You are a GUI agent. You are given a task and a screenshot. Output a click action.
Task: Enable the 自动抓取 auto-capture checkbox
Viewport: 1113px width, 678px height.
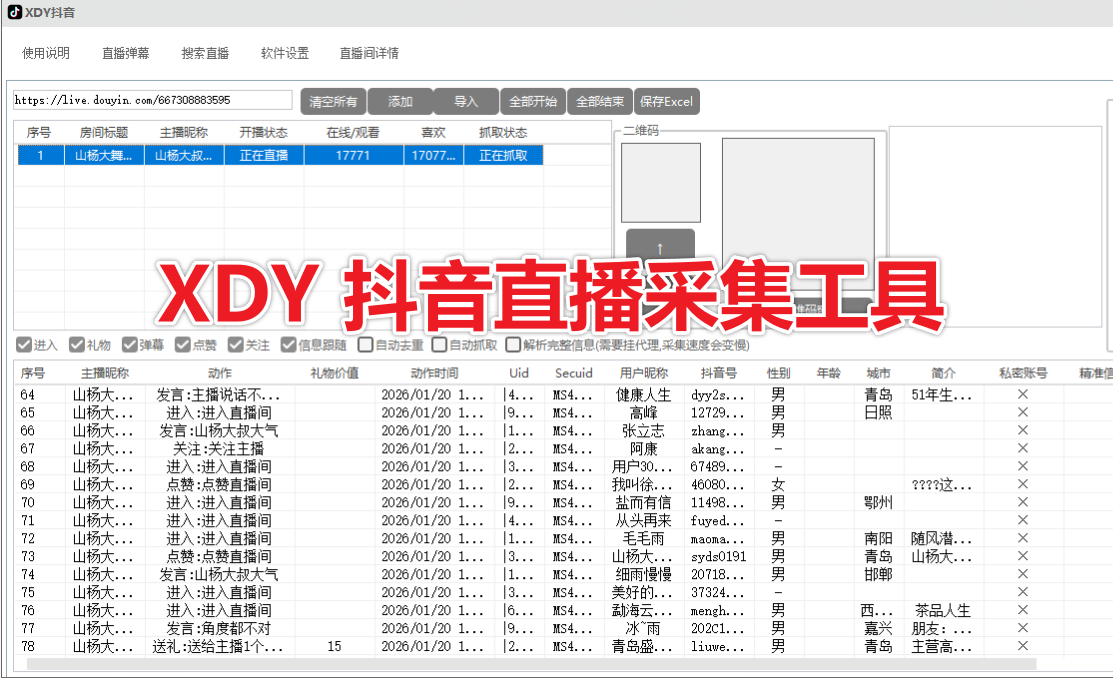(439, 345)
